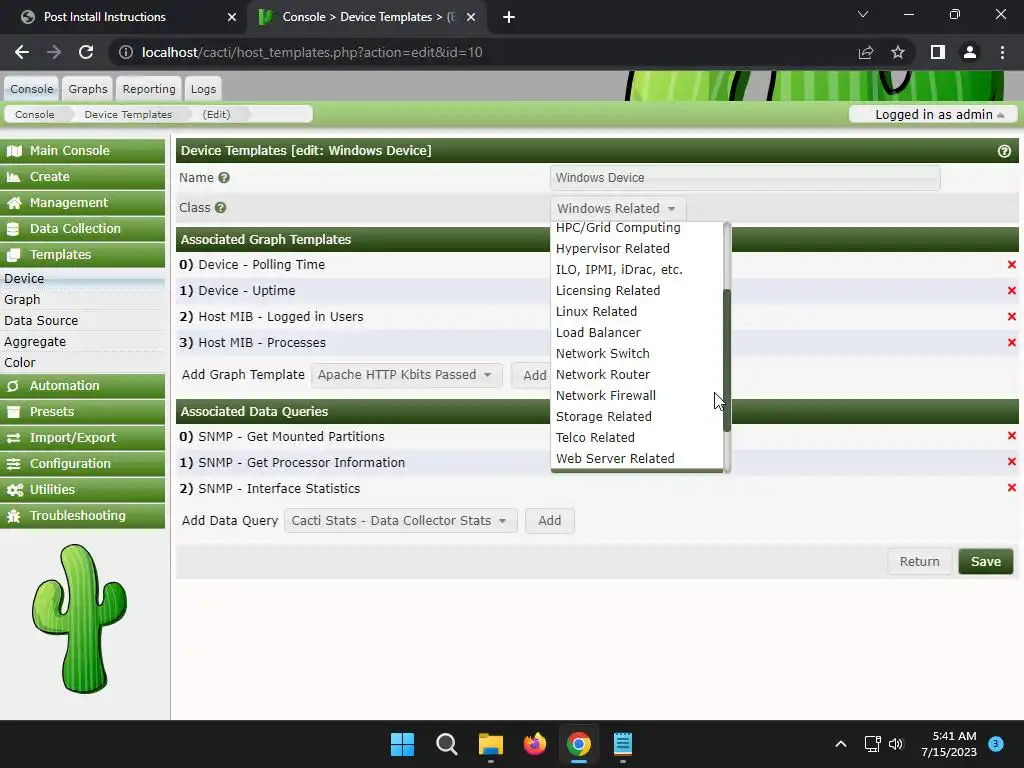
Task: Open Chrome three-dot menu
Action: [x=1002, y=52]
